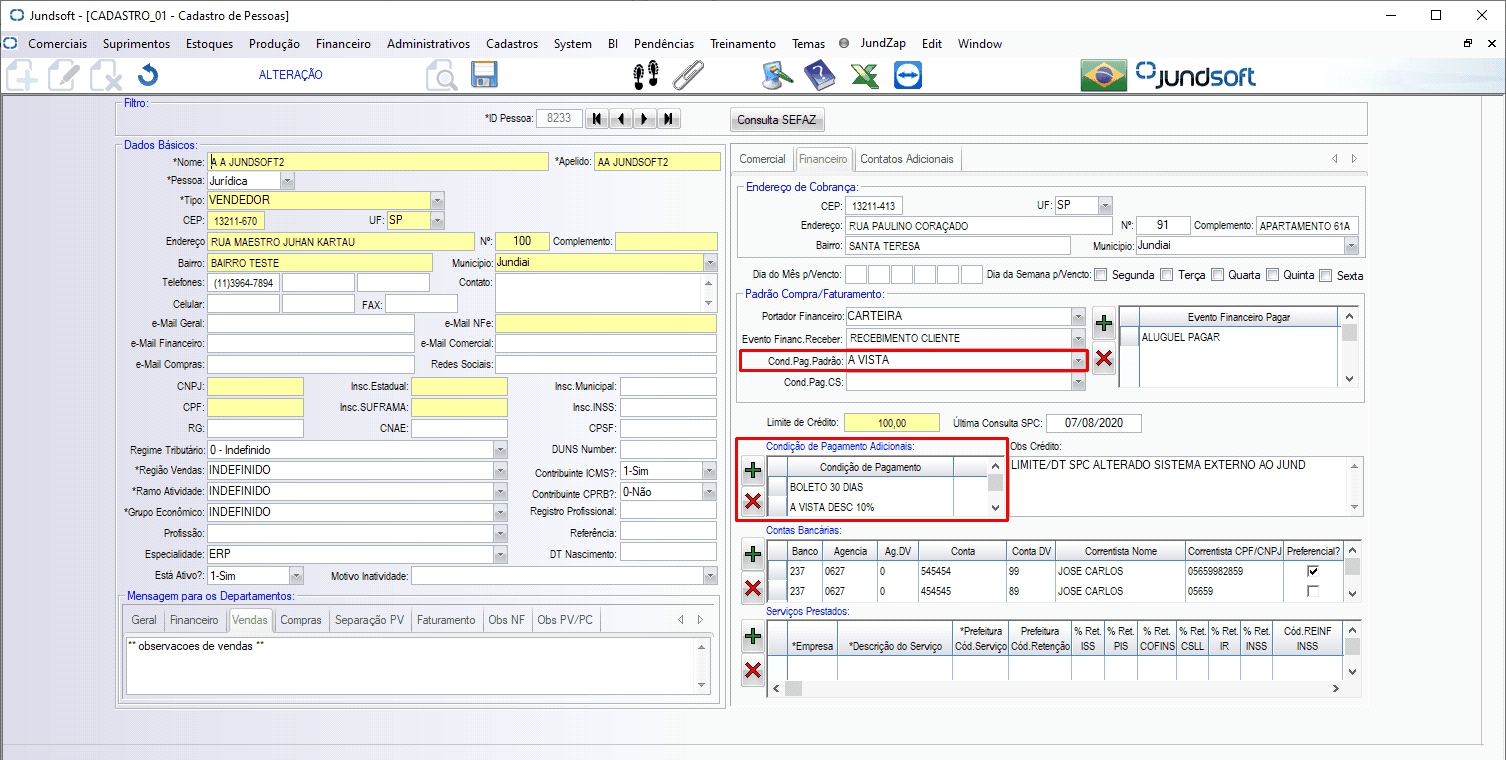
Task: Select the ALUGUEL PAGAR event row
Action: click(x=1239, y=337)
